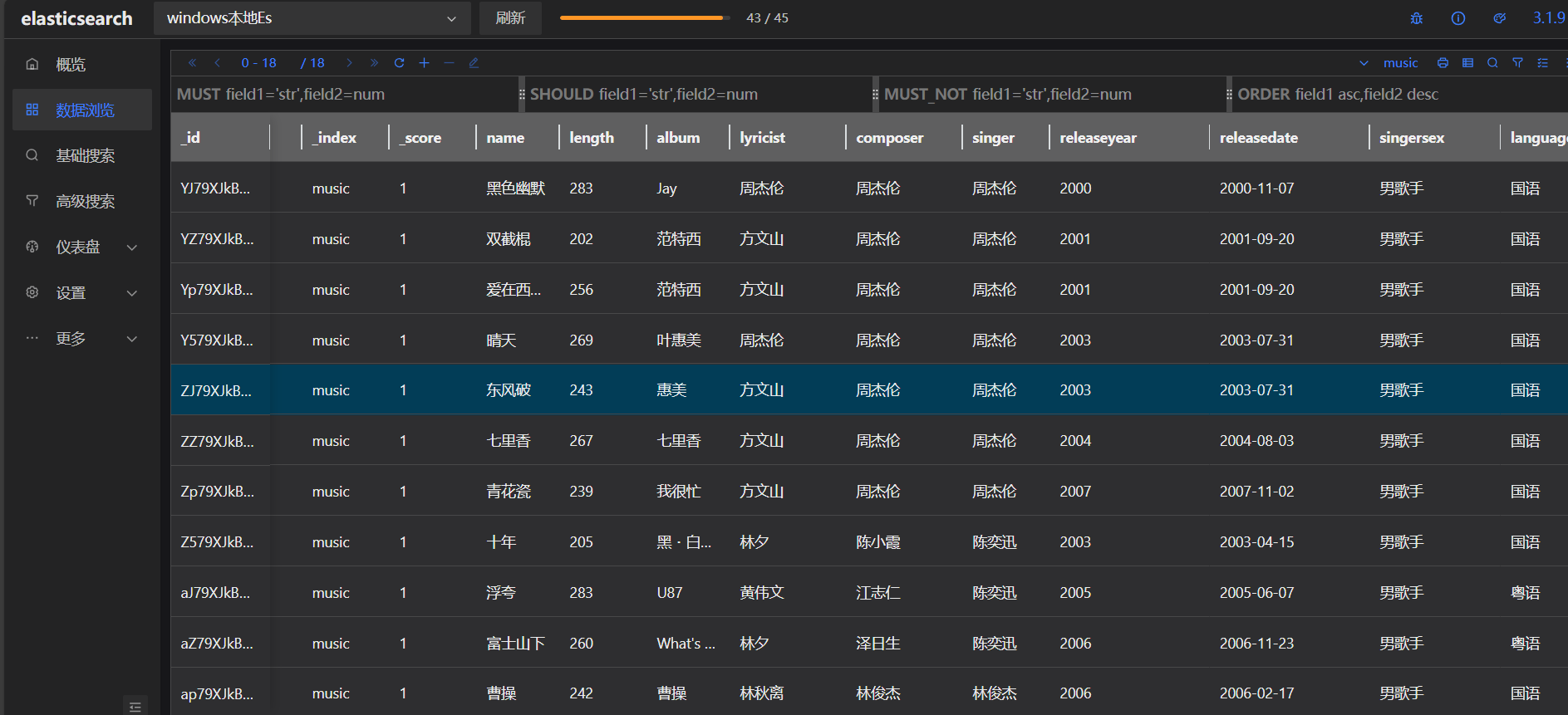1568x715 pixels.
Task: Click the elasticsearch logo title
Action: click(76, 18)
